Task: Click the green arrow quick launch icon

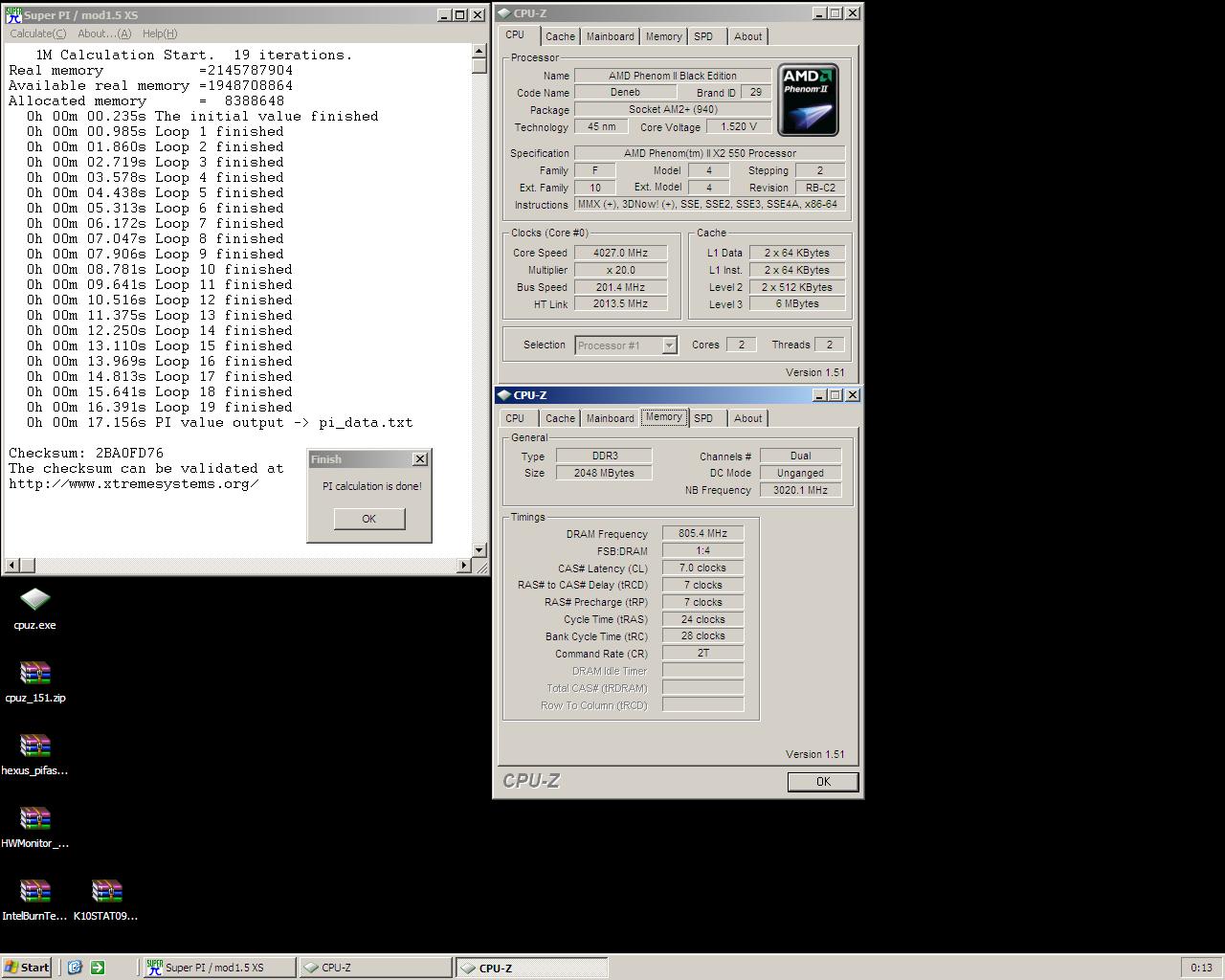Action: pyautogui.click(x=97, y=968)
